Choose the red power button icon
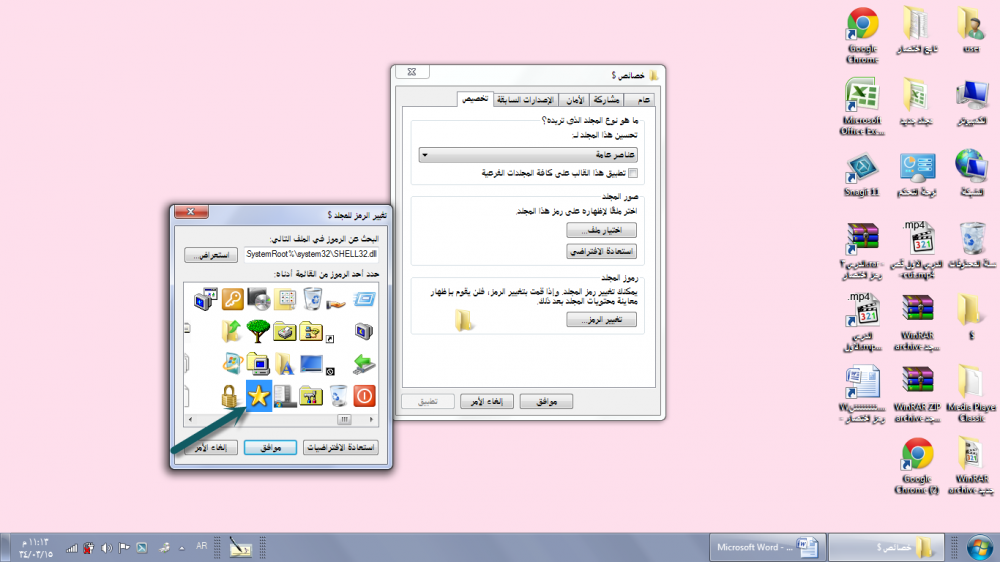The image size is (1000, 562). tap(365, 396)
